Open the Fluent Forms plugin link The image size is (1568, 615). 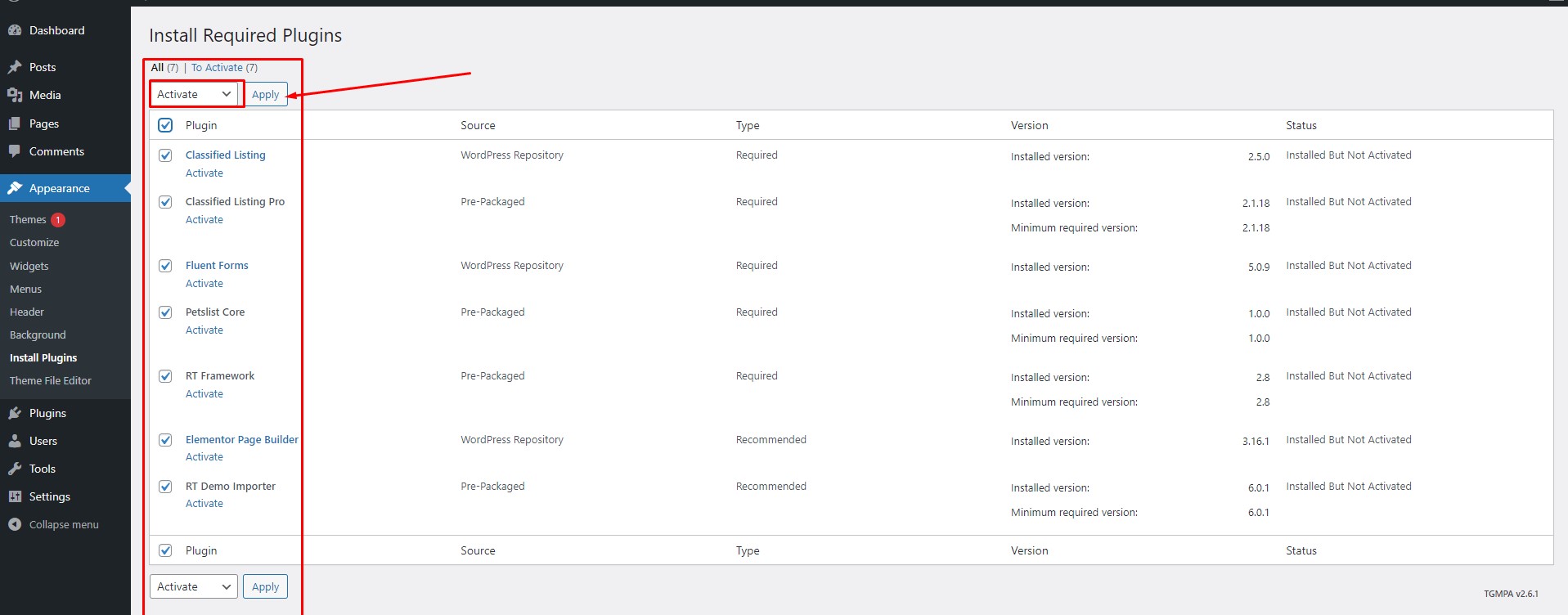click(x=217, y=265)
